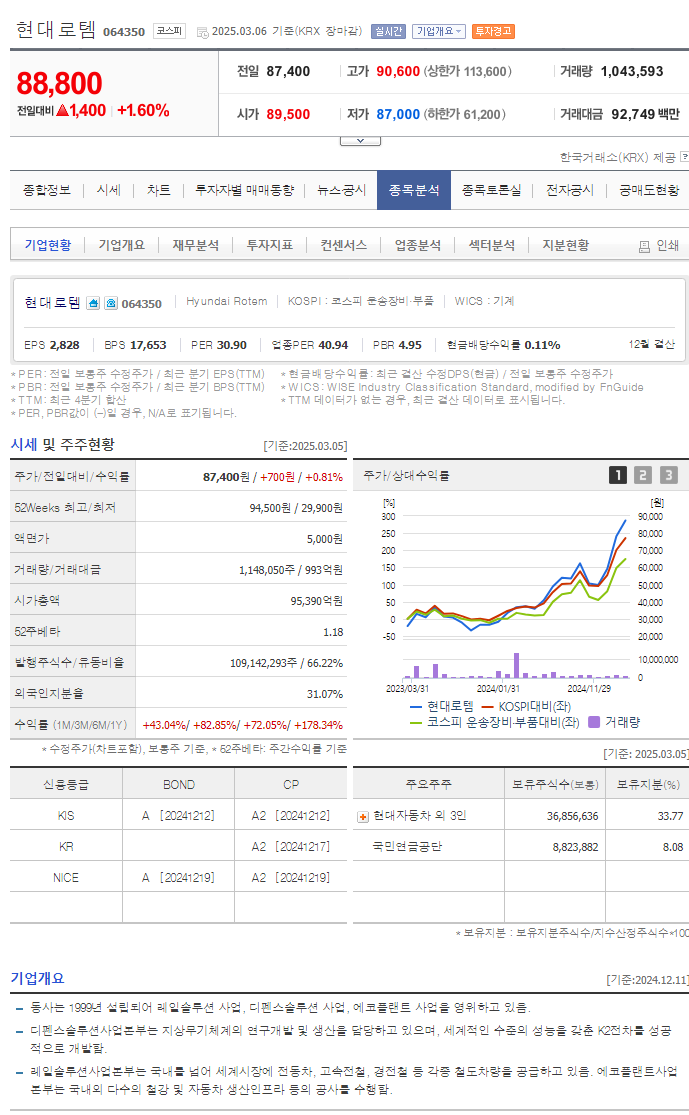
Task: Select the 기업개요 sub-tab
Action: [x=122, y=245]
